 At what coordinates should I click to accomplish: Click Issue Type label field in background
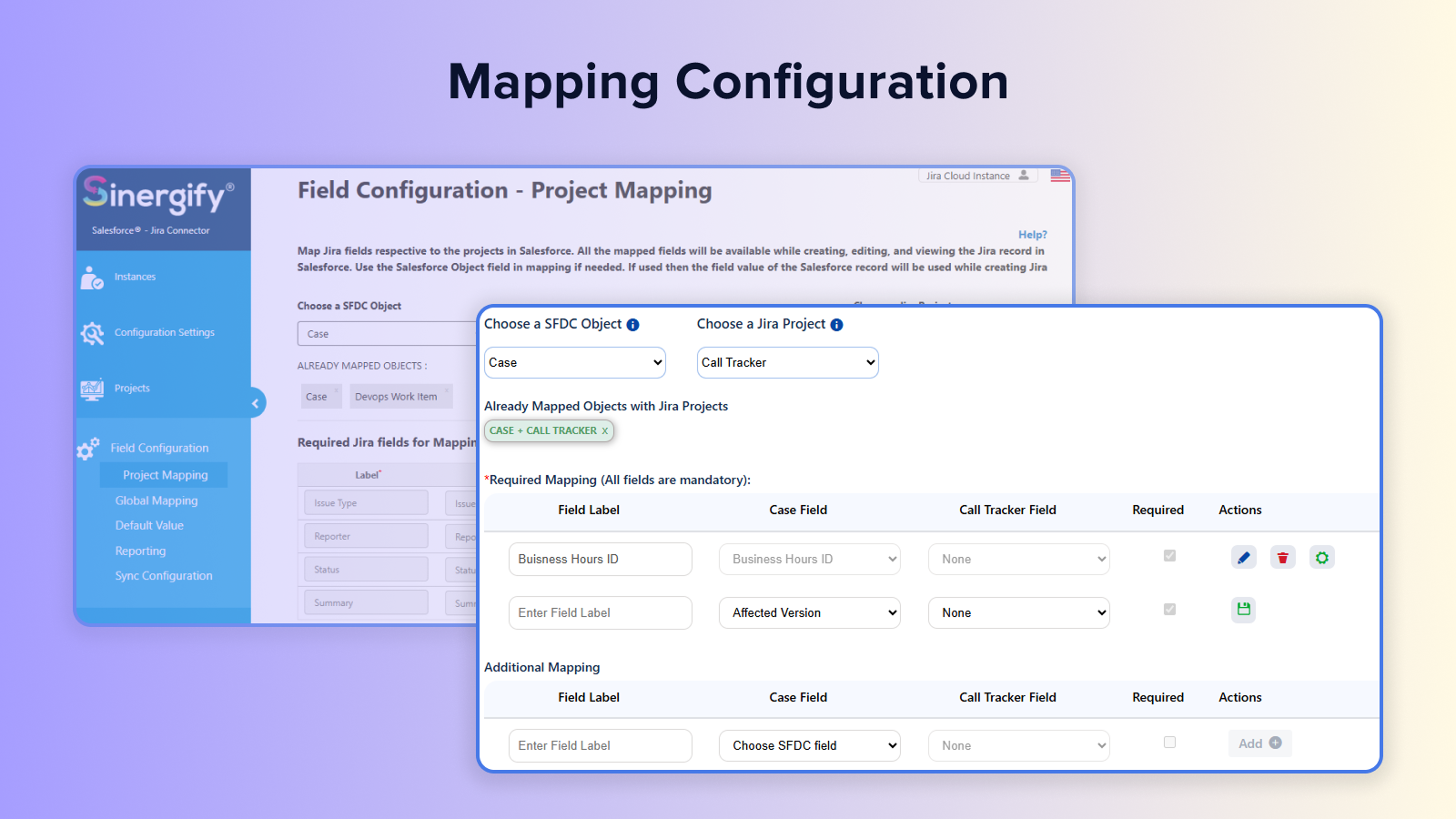[x=366, y=502]
